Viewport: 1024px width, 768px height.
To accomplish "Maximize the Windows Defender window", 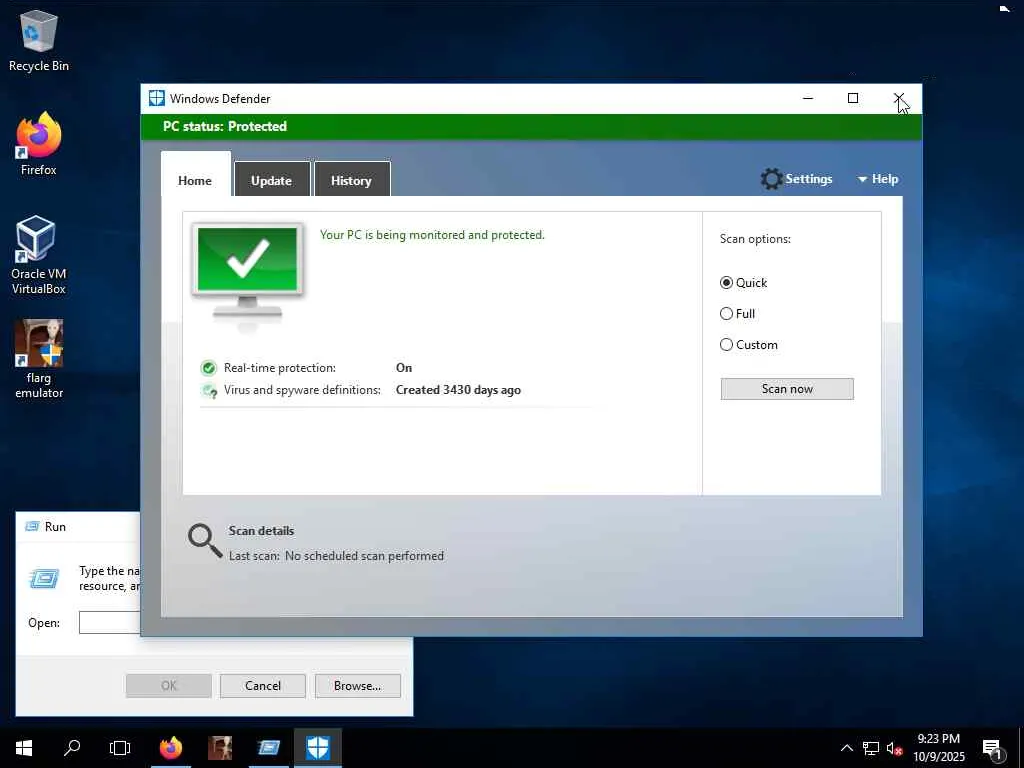I will [853, 99].
